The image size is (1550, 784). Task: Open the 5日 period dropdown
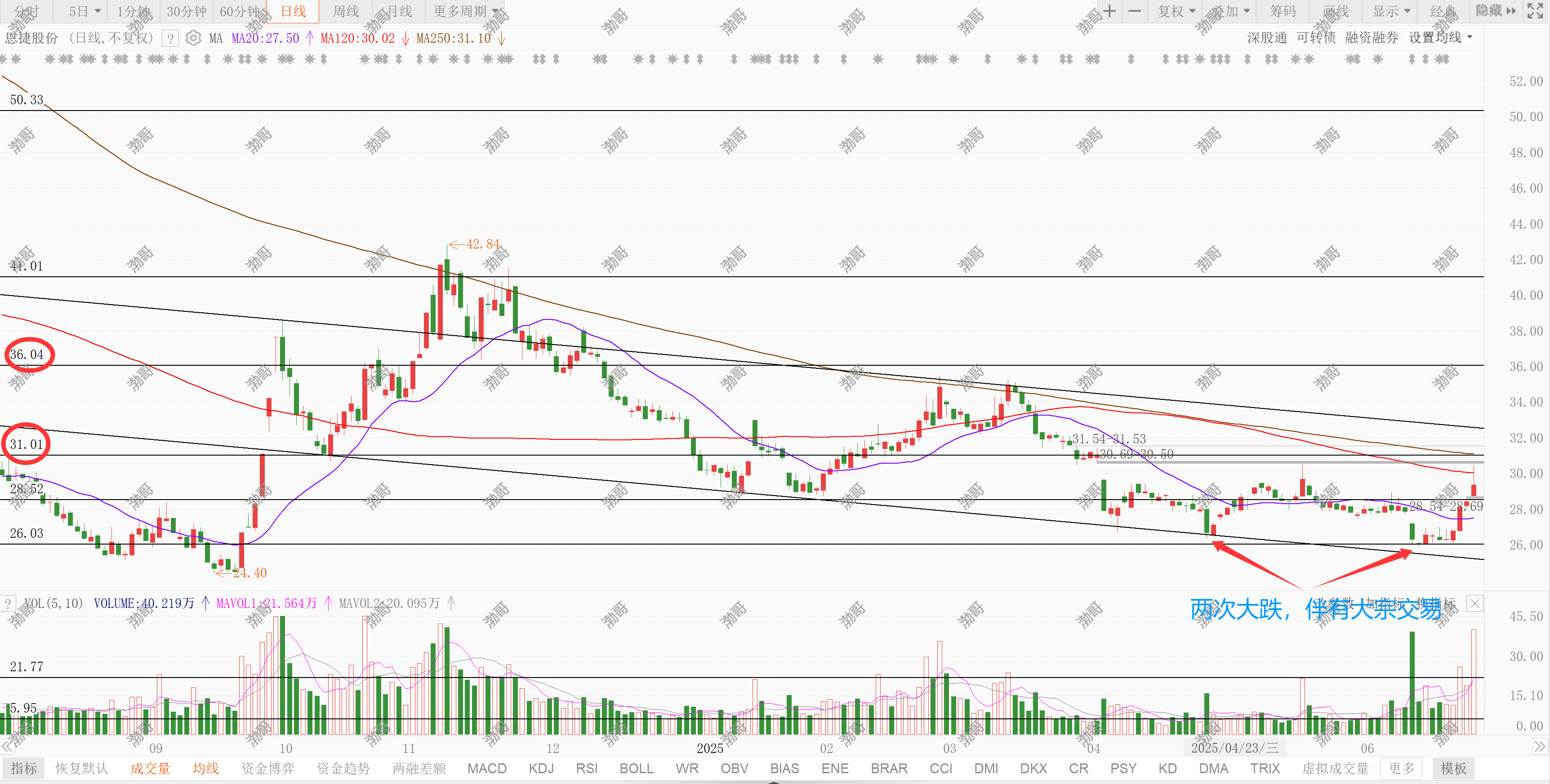click(84, 11)
